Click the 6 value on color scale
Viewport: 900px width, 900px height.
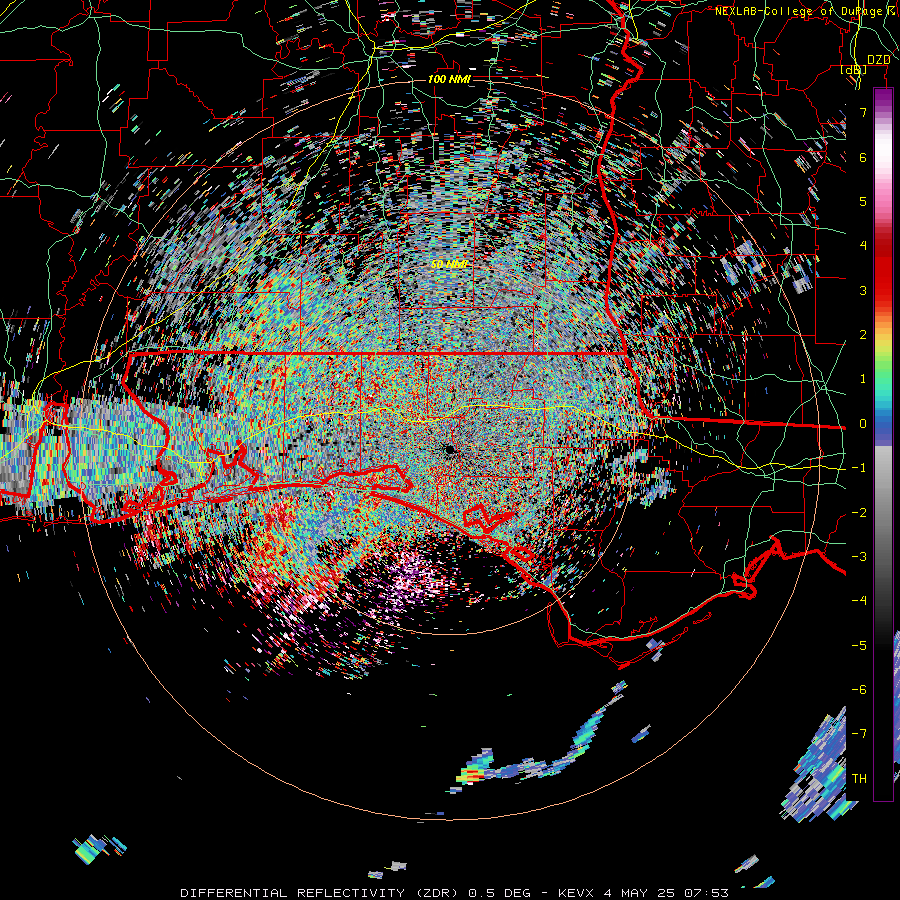[x=863, y=157]
